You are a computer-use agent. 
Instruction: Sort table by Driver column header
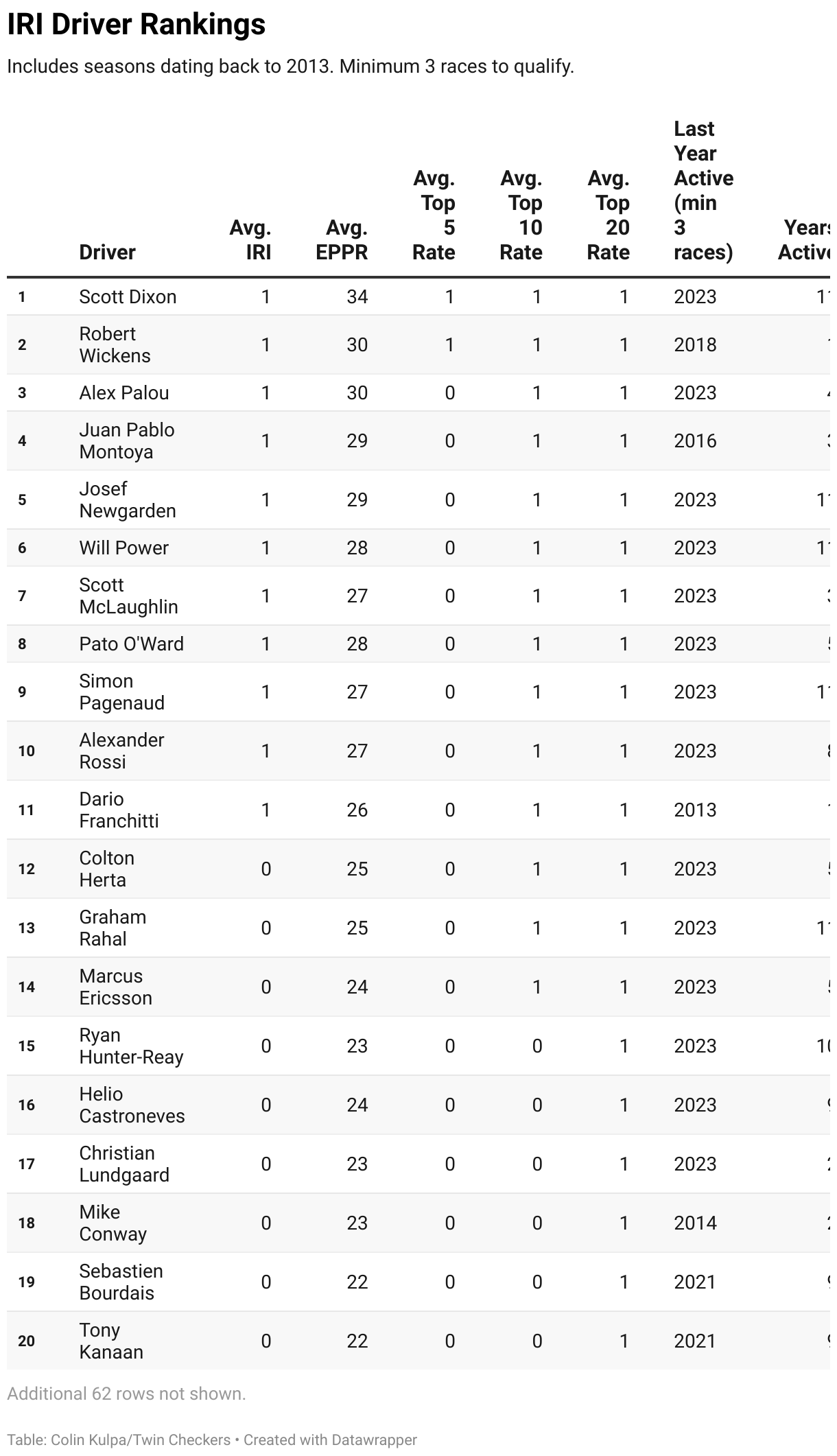tap(107, 252)
